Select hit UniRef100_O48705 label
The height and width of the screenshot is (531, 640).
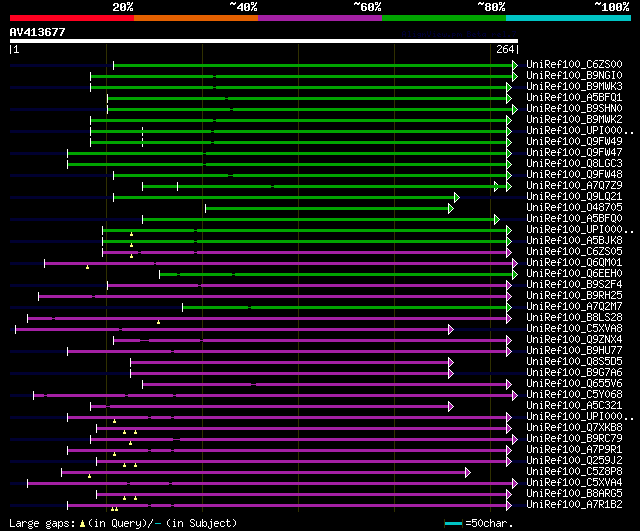[x=574, y=208]
